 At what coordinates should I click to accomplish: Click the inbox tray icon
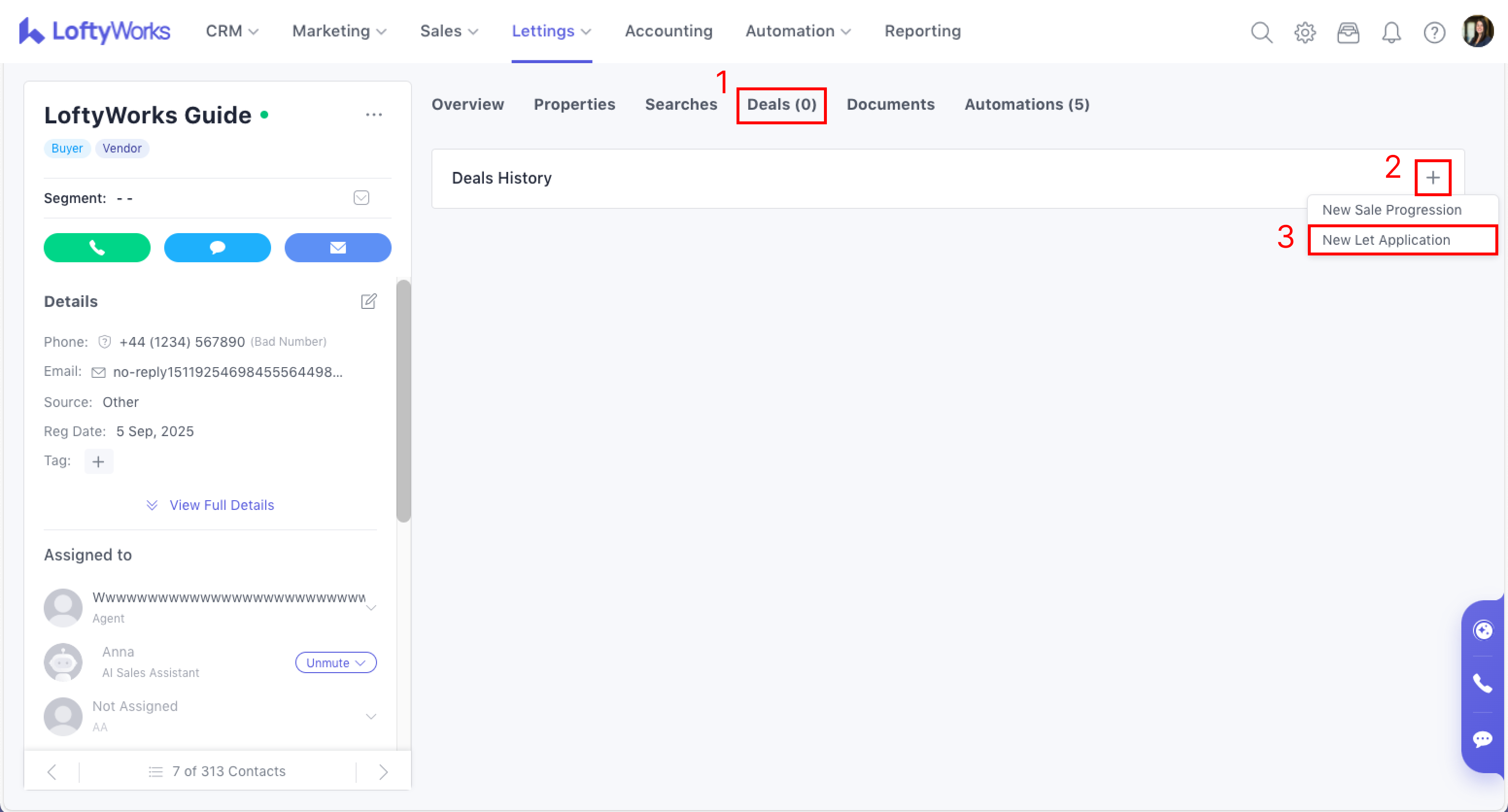1348,32
